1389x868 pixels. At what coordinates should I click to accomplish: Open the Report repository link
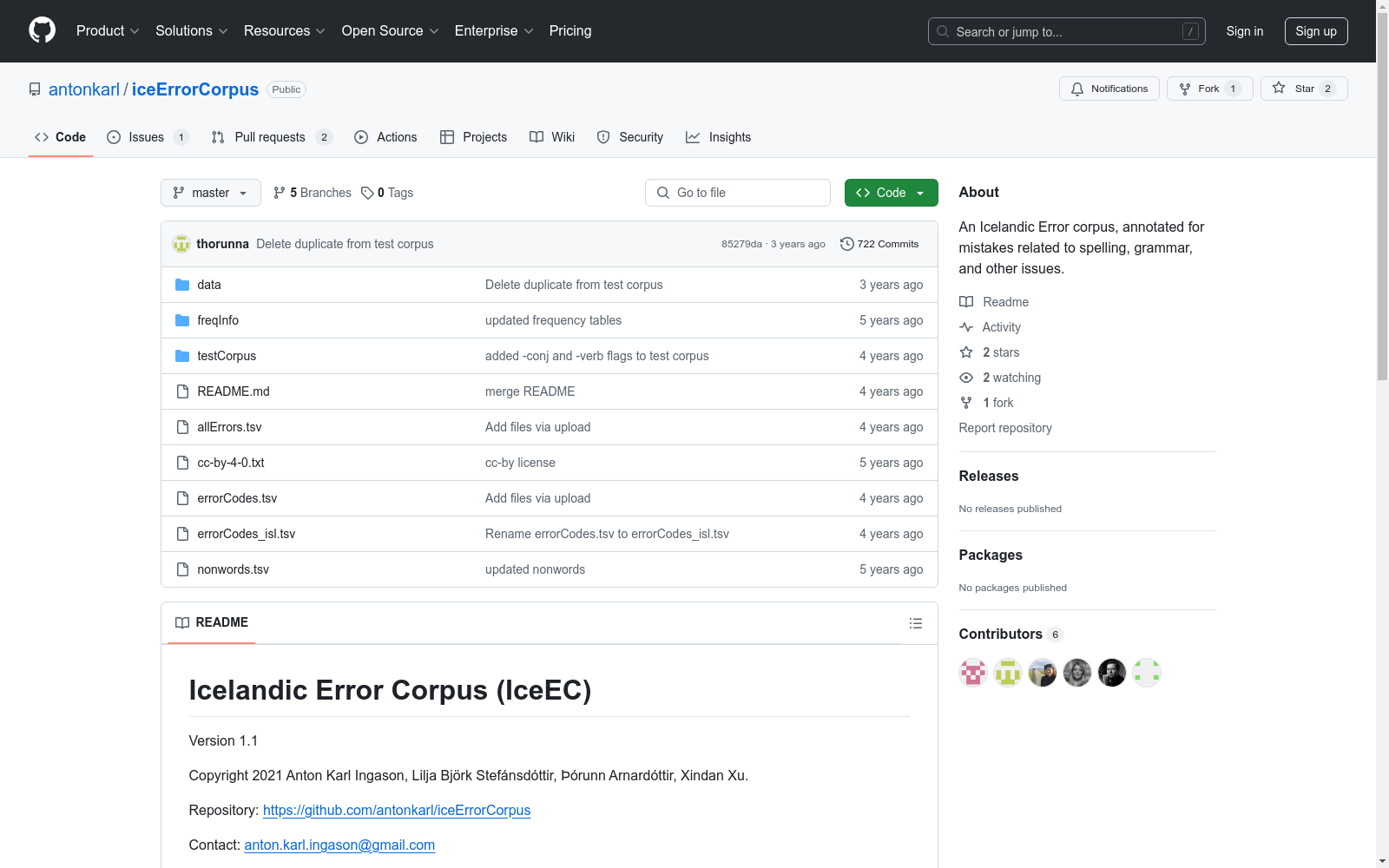[x=1005, y=428]
